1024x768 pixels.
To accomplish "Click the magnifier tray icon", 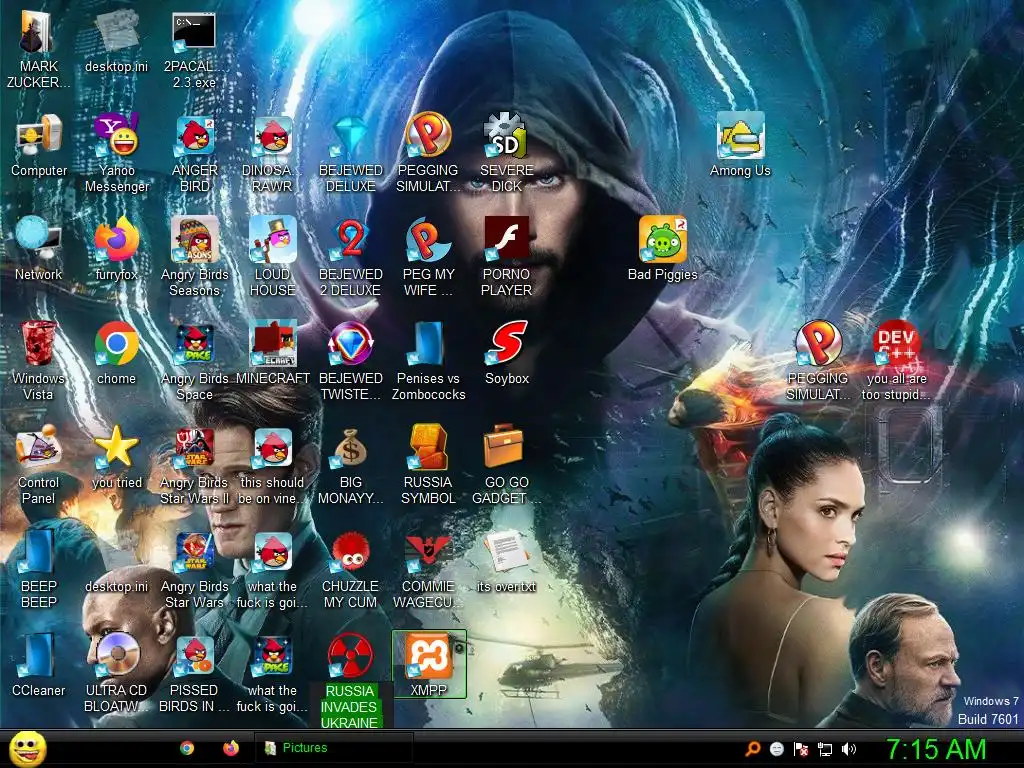I will (x=752, y=748).
